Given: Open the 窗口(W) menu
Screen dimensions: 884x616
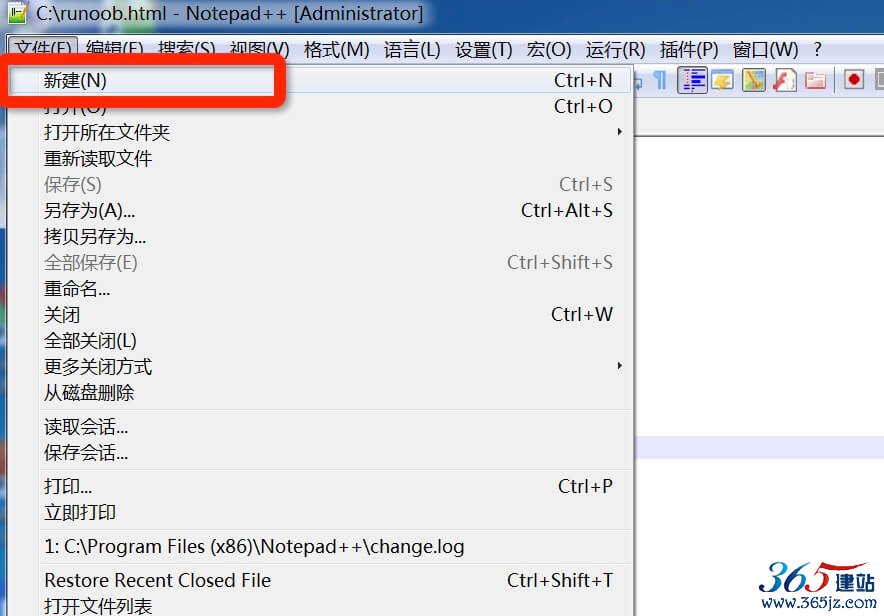Looking at the screenshot, I should (x=766, y=50).
